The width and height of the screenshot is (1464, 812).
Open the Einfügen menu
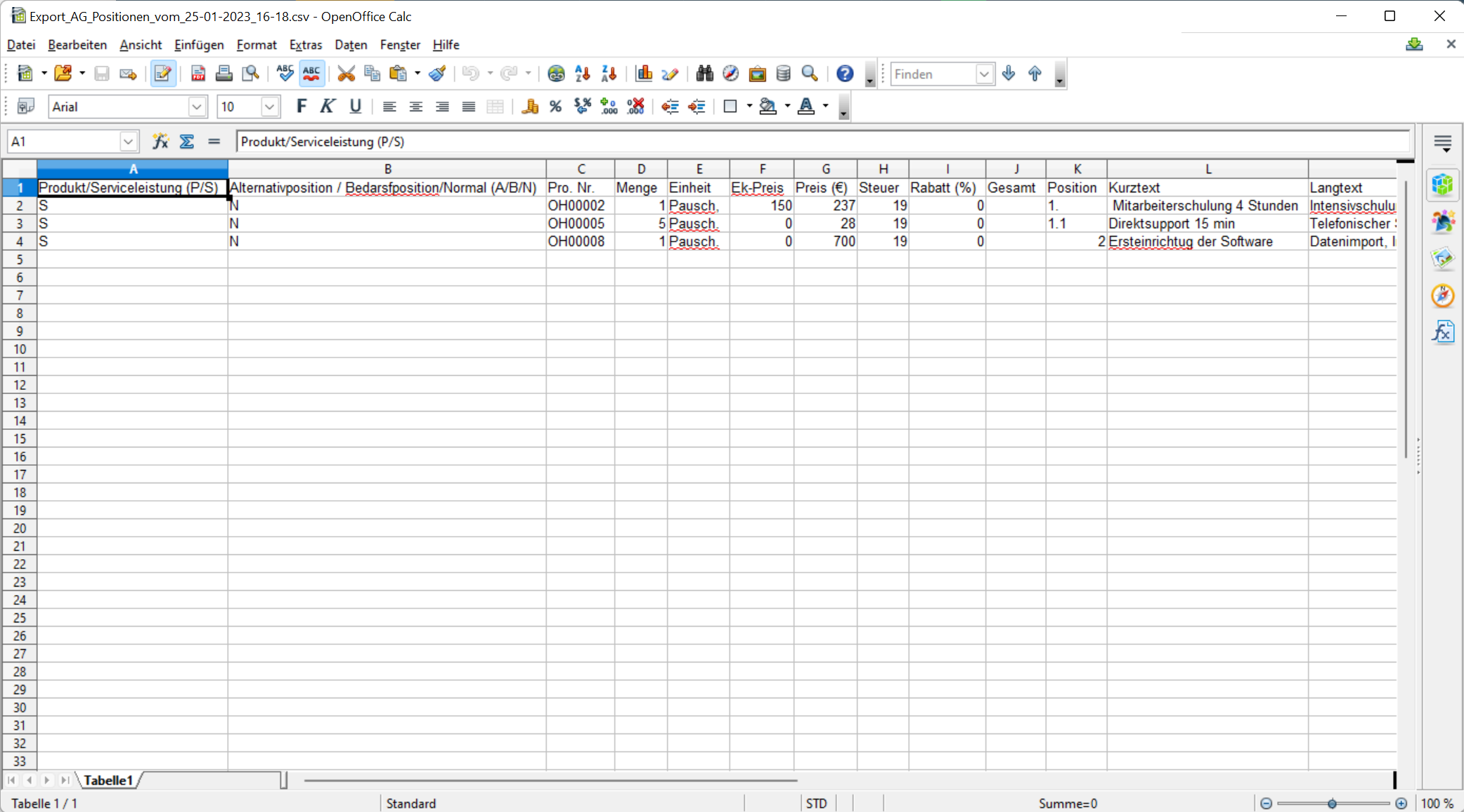pyautogui.click(x=199, y=45)
